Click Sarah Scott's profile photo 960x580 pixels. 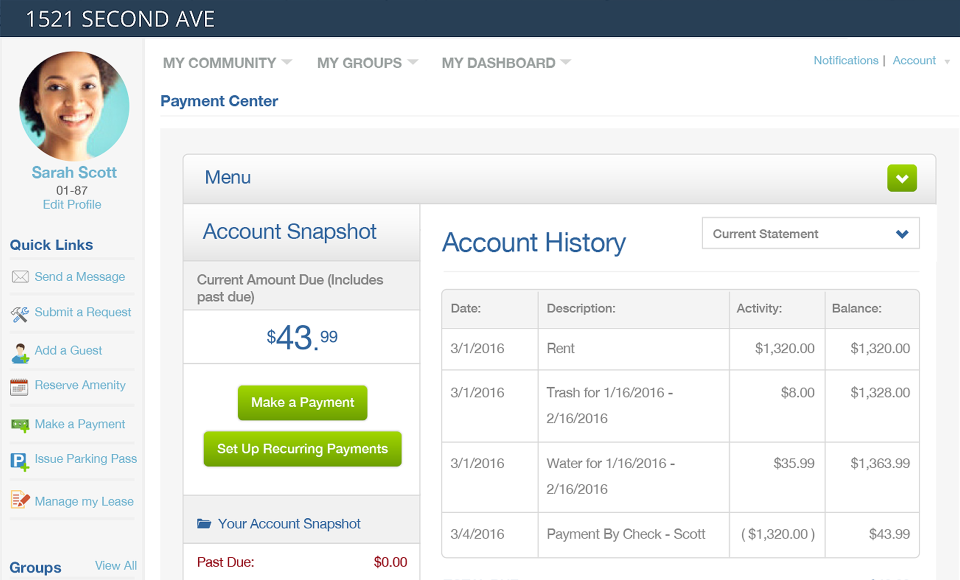(74, 106)
